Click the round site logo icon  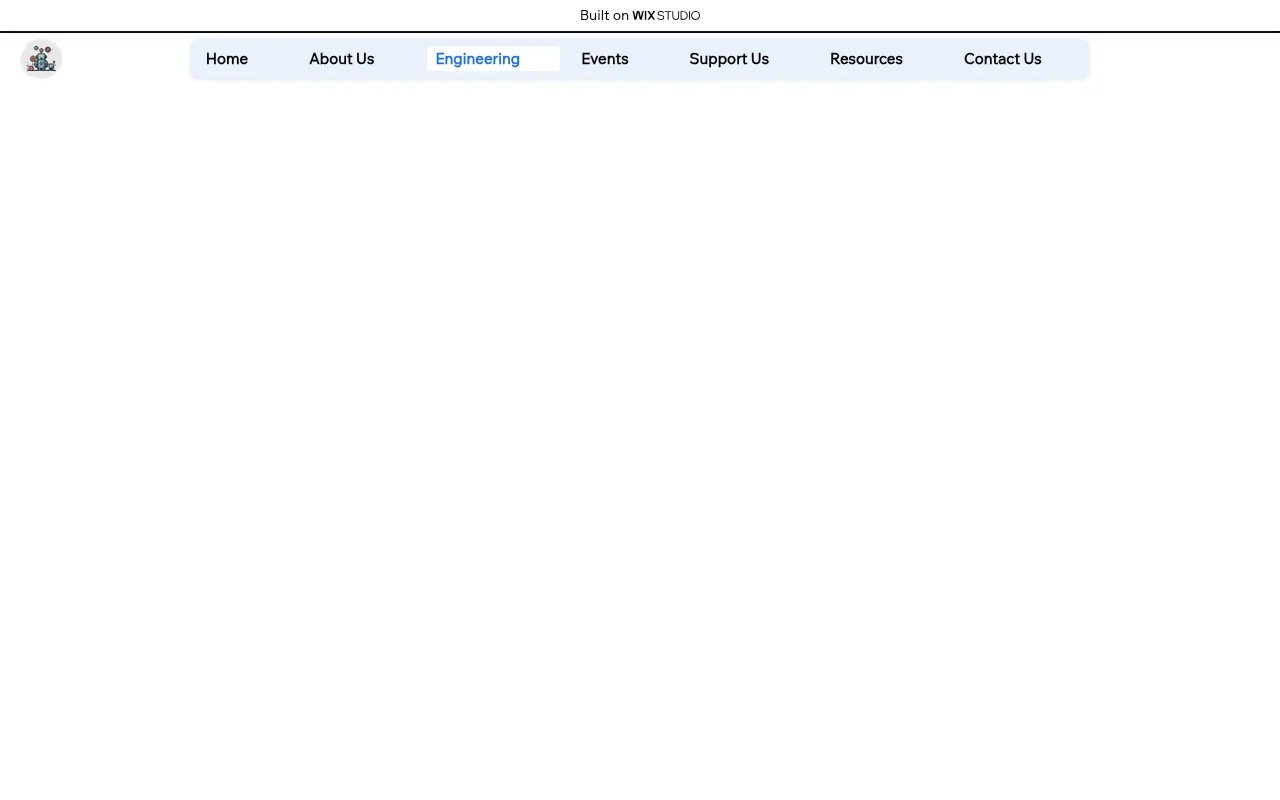tap(41, 59)
